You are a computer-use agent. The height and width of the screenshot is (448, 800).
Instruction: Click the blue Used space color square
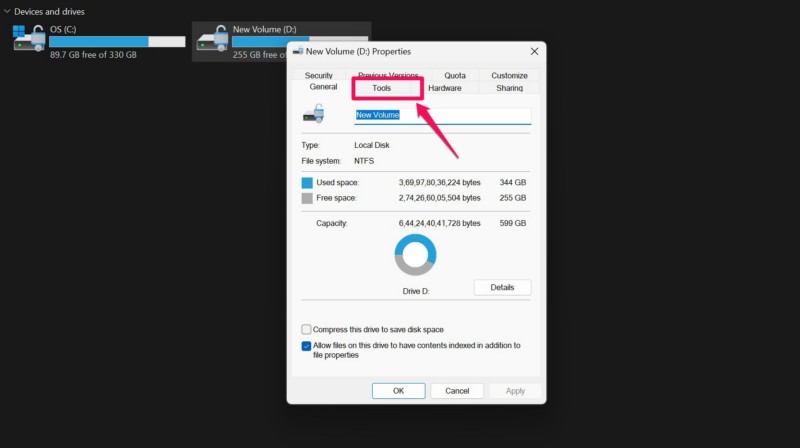click(x=307, y=183)
